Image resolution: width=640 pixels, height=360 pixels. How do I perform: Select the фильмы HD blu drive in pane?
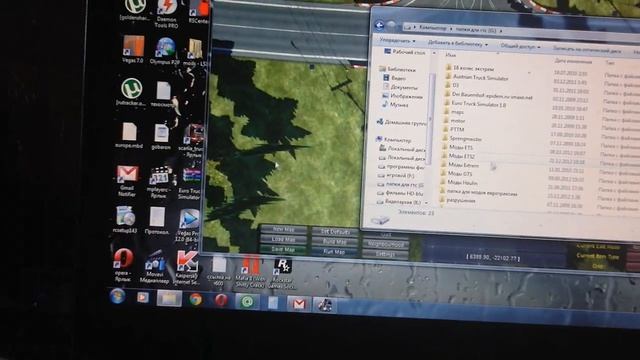point(400,193)
